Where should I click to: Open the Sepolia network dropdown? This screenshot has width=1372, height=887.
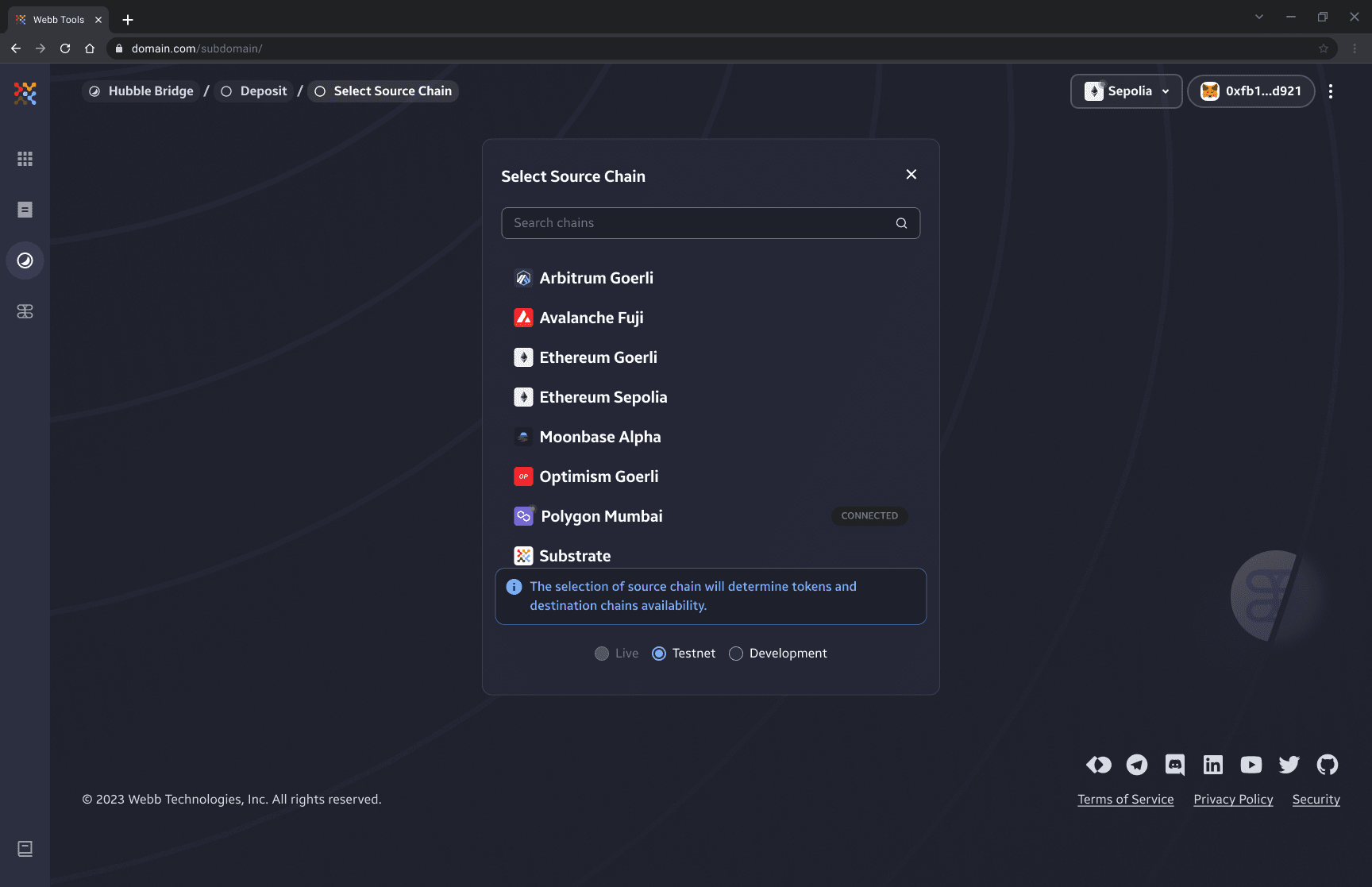click(1126, 91)
